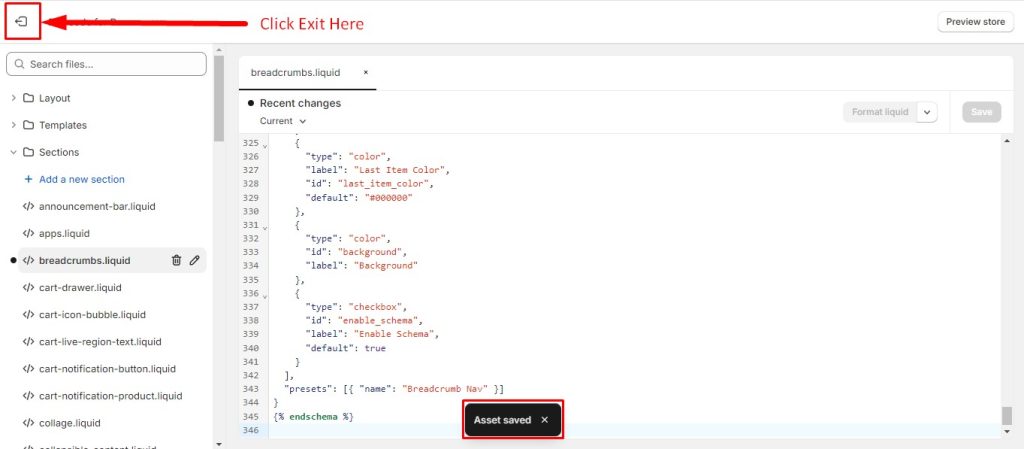The width and height of the screenshot is (1024, 449).
Task: Switch to the breadcrumbs.liquid tab
Action: (294, 72)
